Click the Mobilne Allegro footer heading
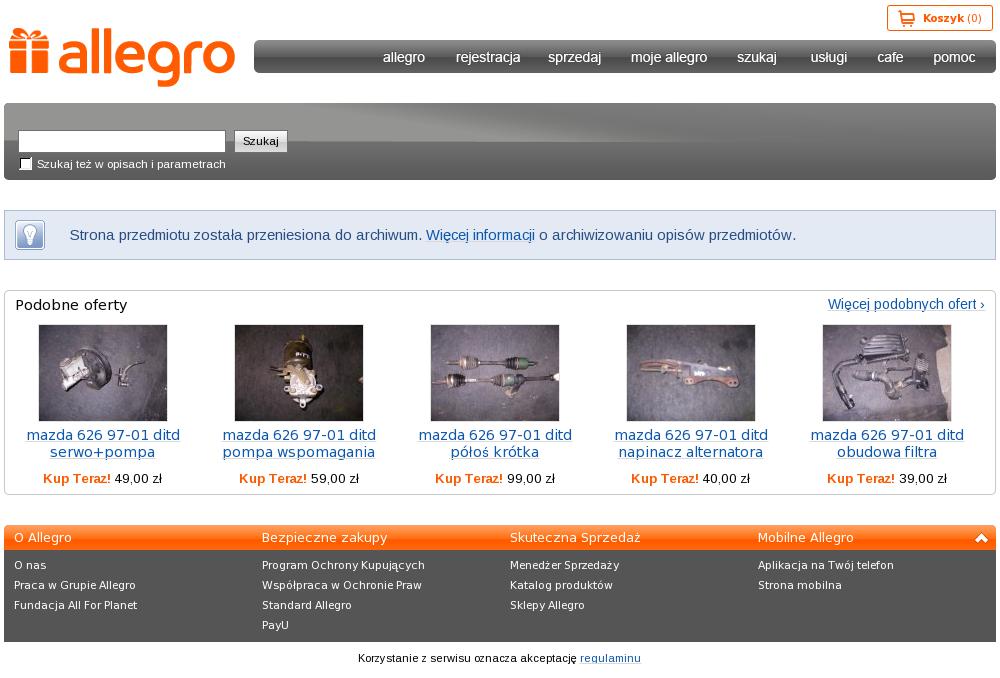Screen dimensions: 1000x678 tap(805, 538)
